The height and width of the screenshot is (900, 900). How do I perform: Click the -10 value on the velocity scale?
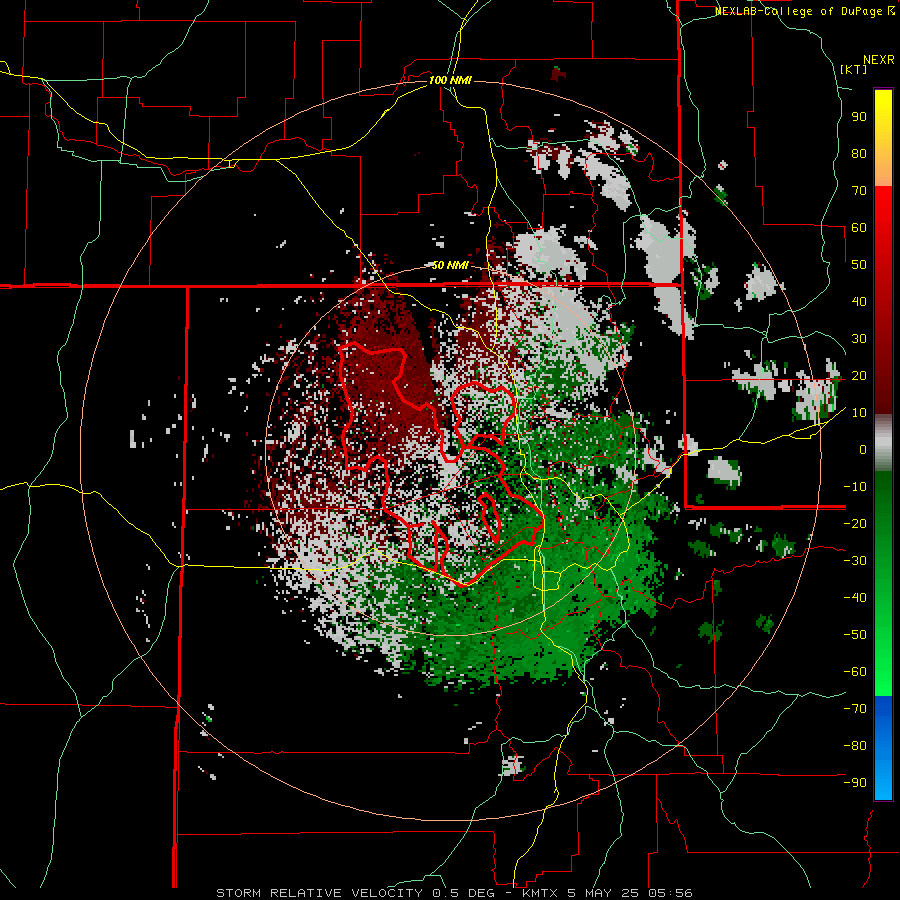click(855, 487)
